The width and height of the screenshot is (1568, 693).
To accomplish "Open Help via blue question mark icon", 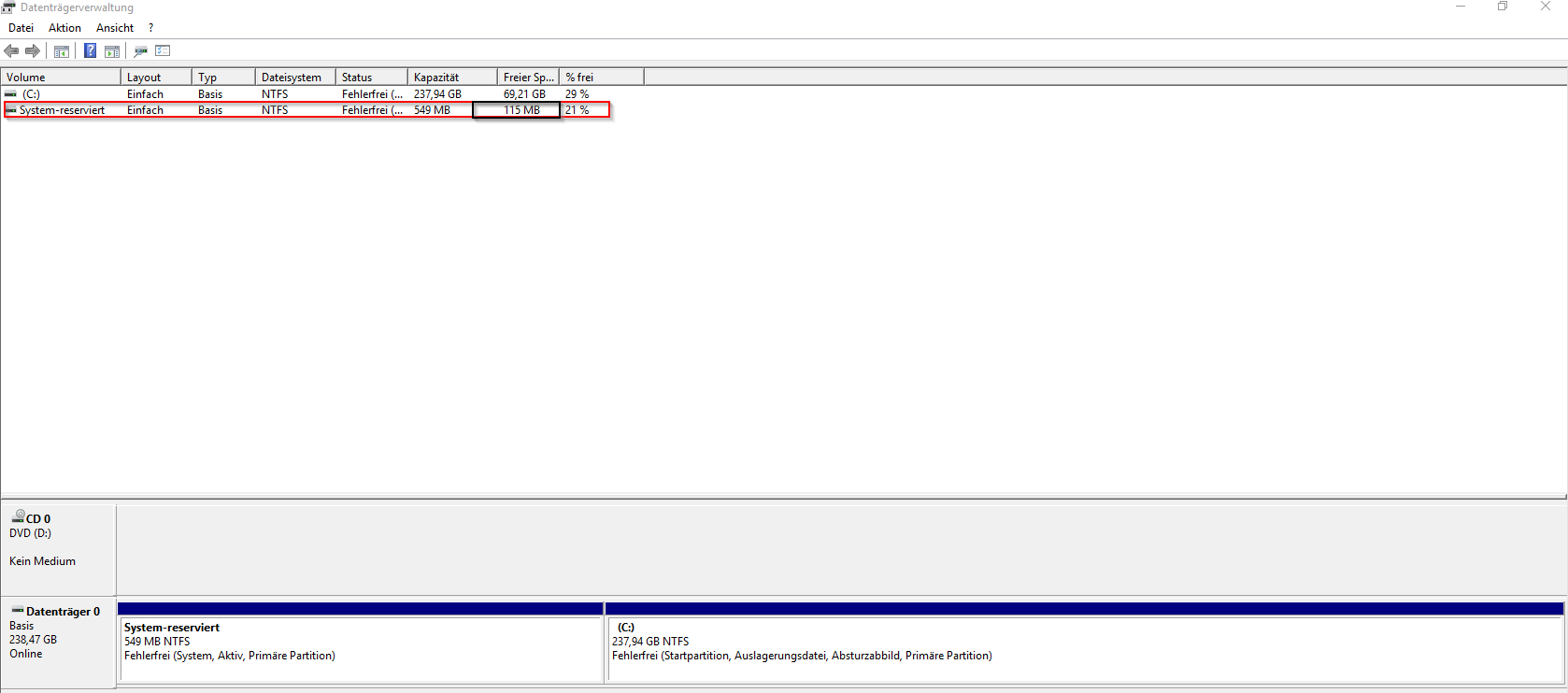I will coord(90,50).
